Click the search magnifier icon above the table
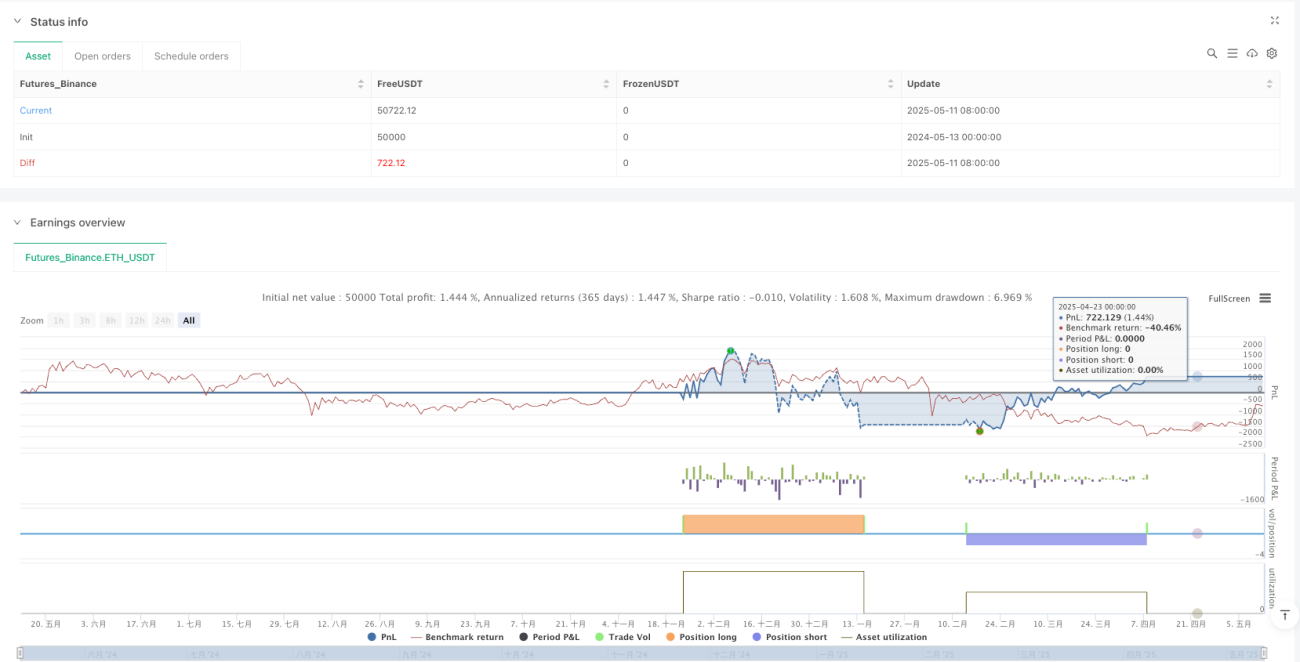The image size is (1300, 662). coord(1212,53)
